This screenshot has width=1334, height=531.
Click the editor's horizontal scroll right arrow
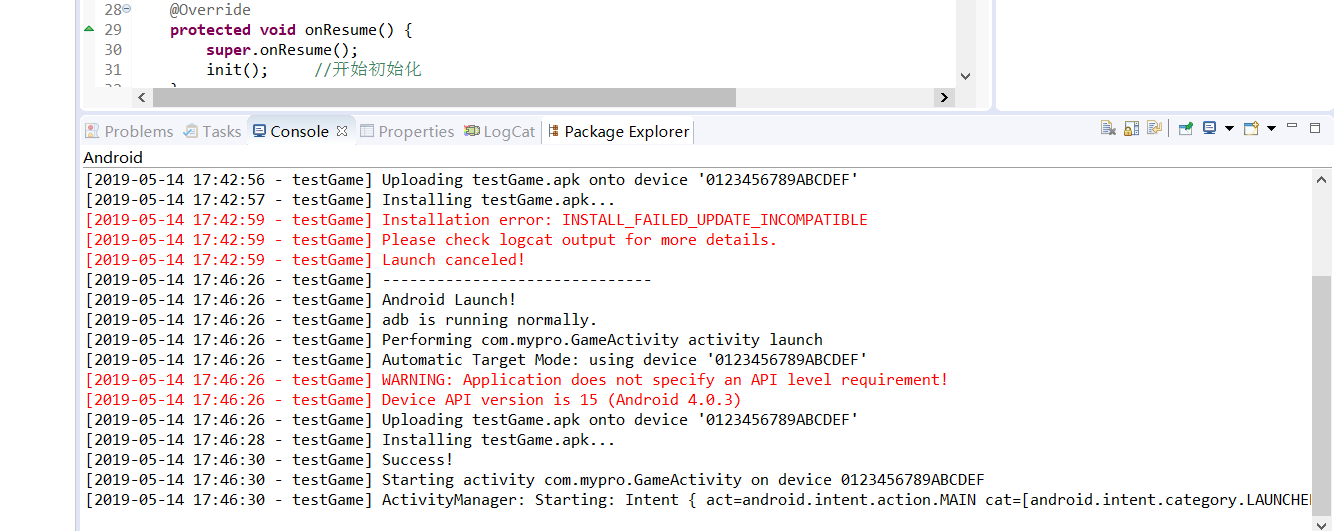[x=944, y=97]
